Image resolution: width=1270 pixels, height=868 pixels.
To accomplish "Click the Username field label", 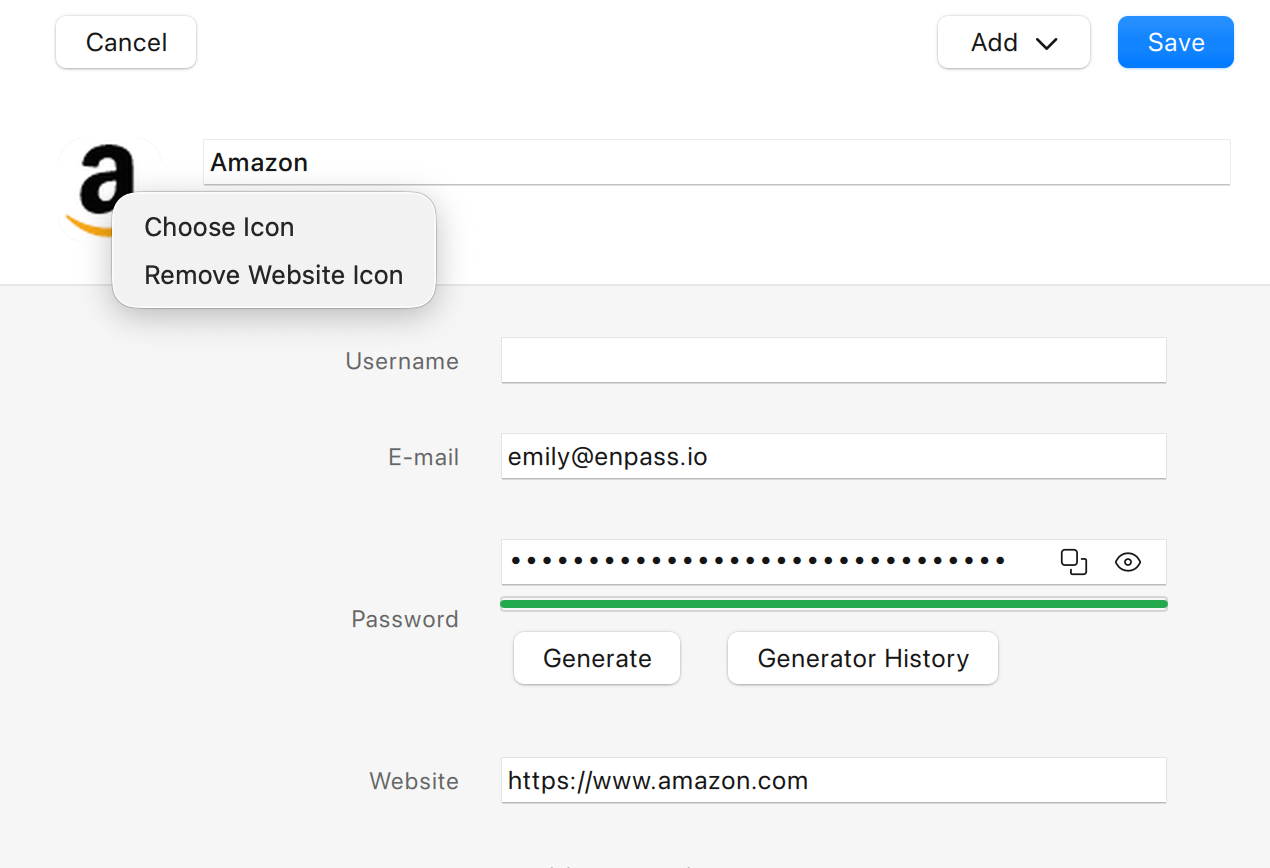I will coord(402,361).
